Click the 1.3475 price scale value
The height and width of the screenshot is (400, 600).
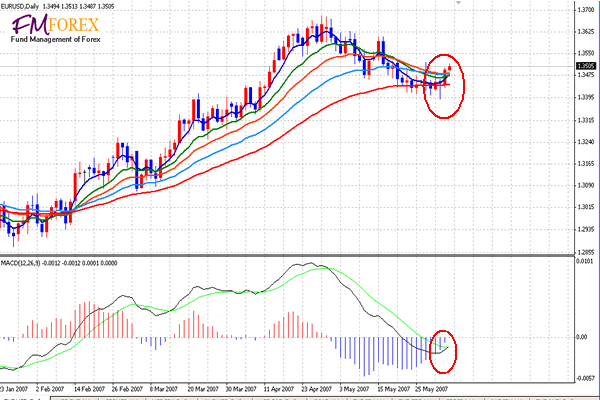(586, 75)
